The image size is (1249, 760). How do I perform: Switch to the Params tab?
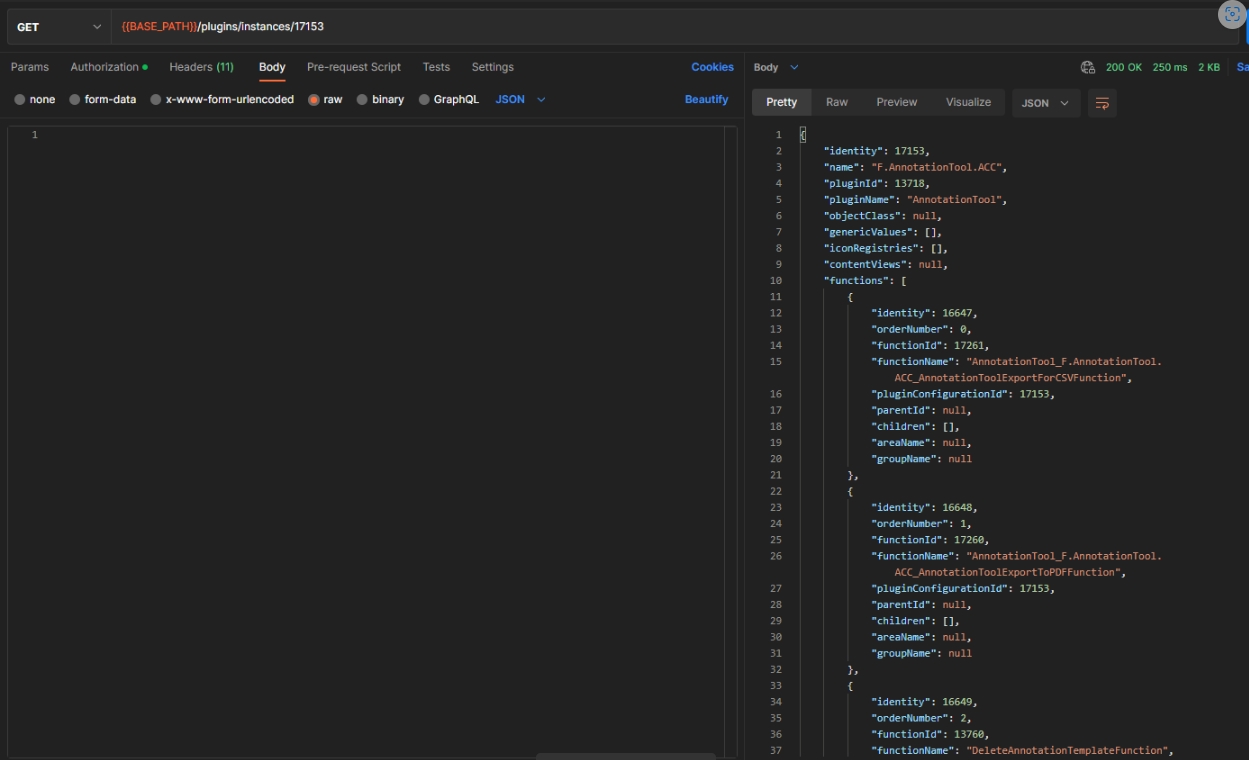30,67
